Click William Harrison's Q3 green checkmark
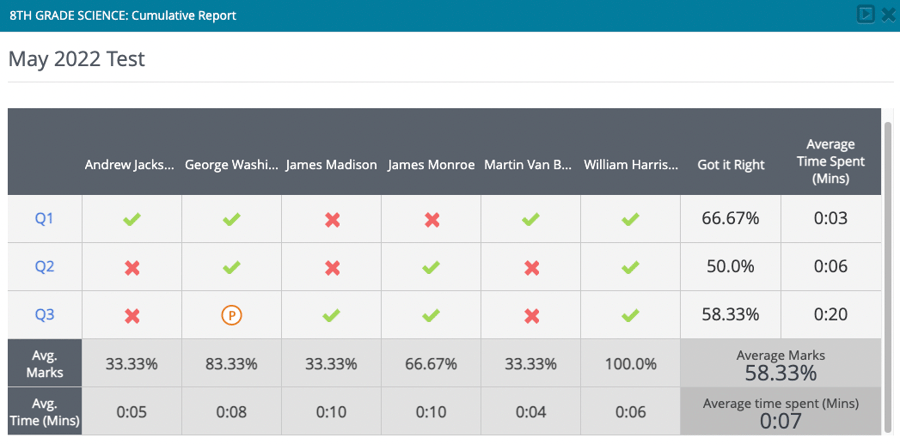Image resolution: width=900 pixels, height=444 pixels. 631,315
